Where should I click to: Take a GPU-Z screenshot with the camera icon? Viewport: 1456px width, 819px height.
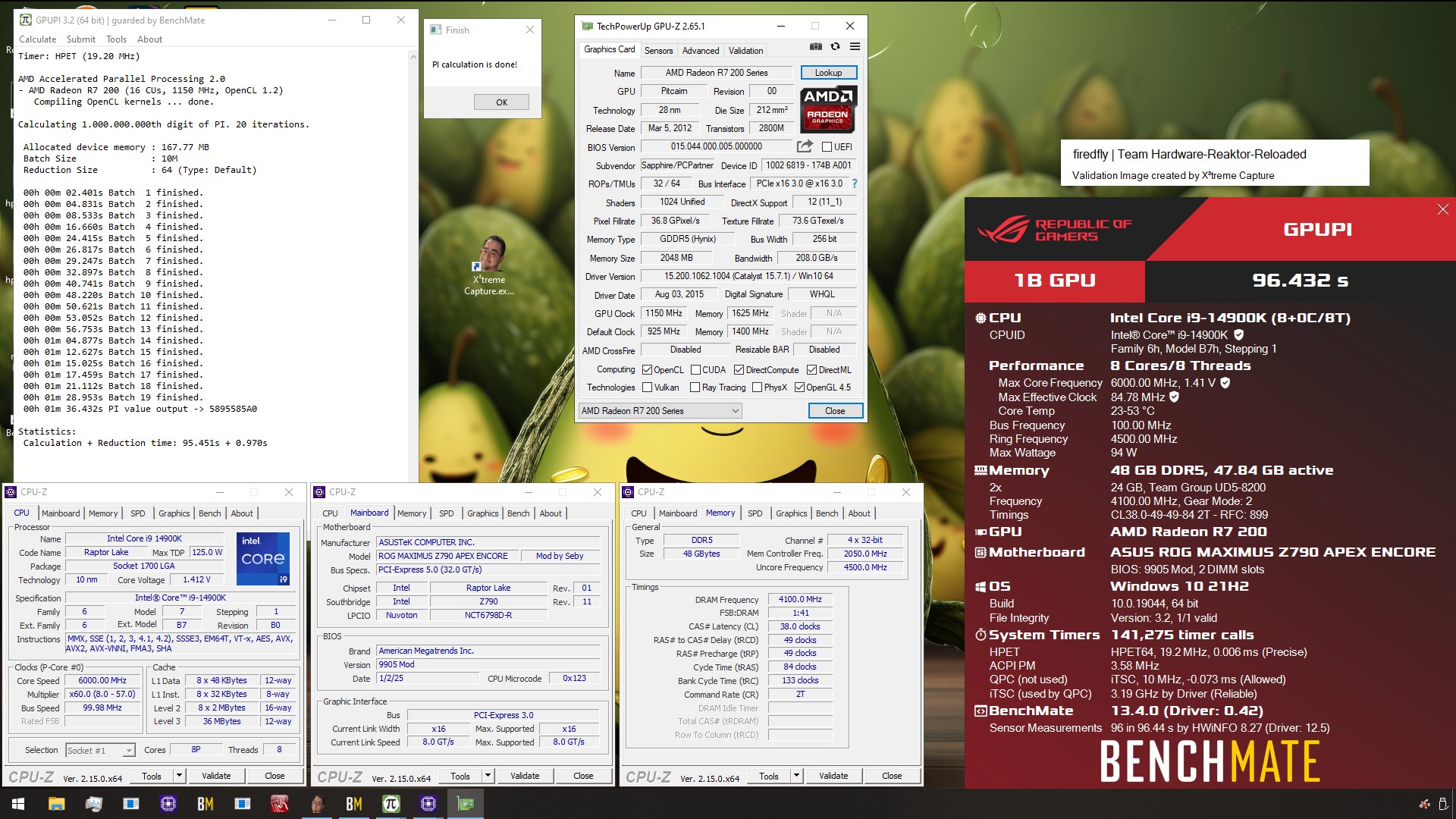pyautogui.click(x=815, y=46)
